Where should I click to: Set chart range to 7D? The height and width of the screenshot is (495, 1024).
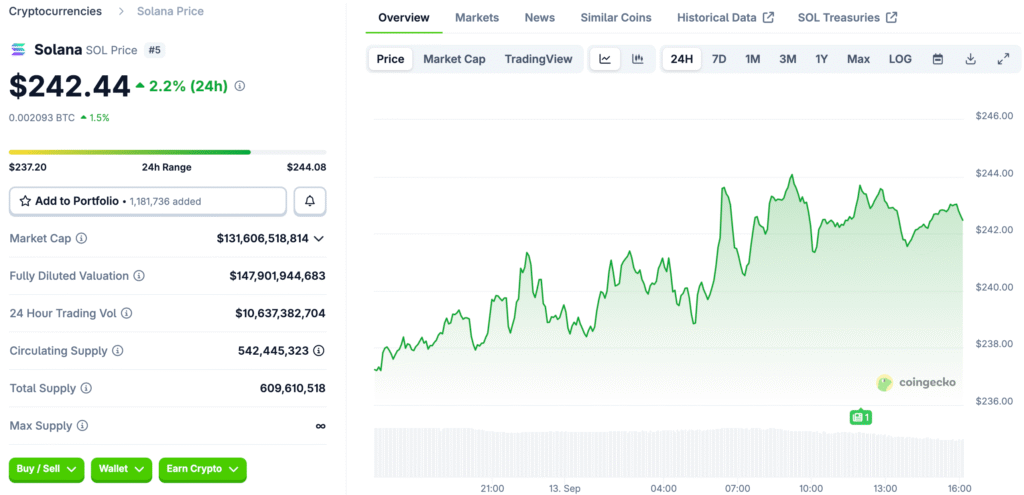tap(719, 59)
